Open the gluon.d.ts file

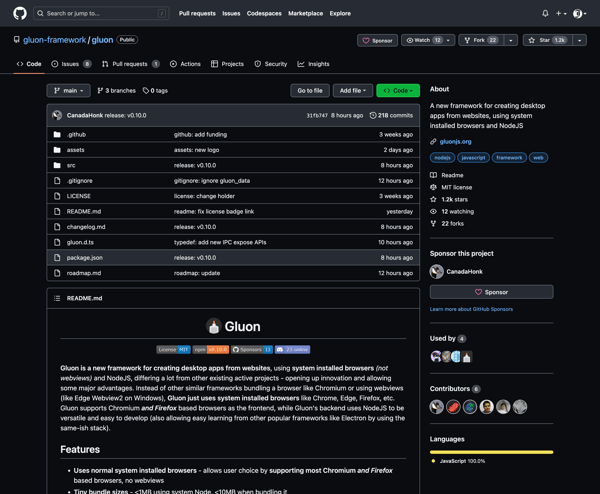pos(80,242)
